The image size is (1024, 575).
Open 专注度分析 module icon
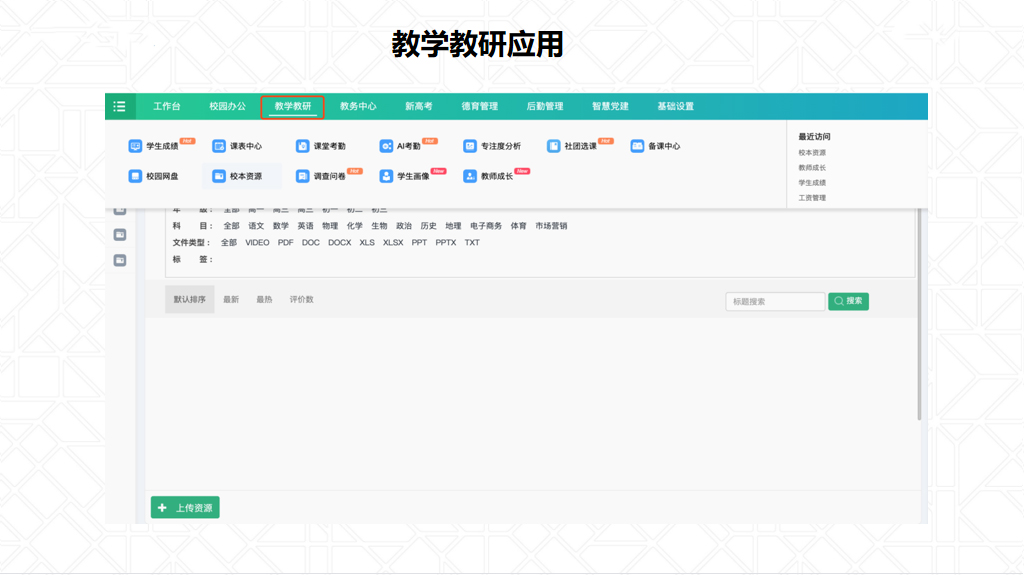(x=470, y=146)
